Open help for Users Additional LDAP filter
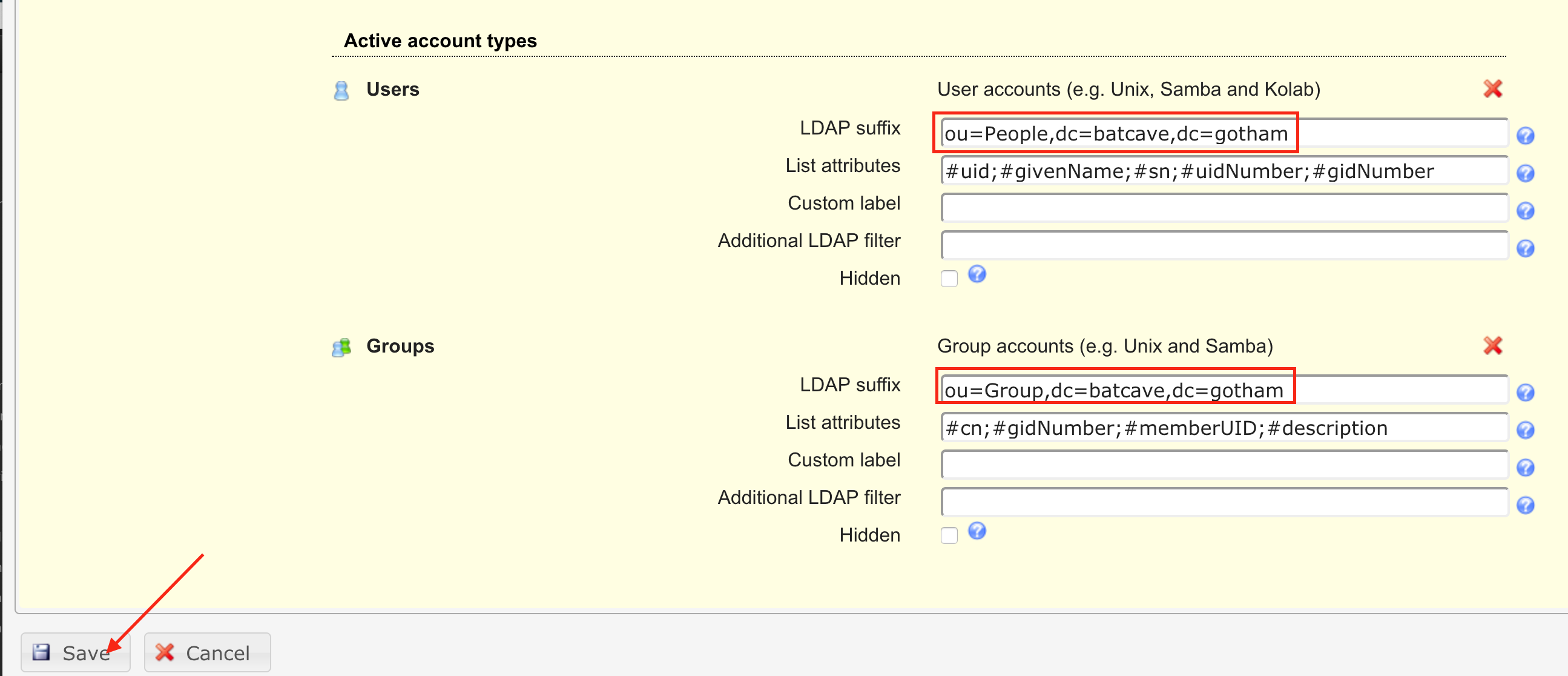This screenshot has height=676, width=1568. pos(1525,248)
